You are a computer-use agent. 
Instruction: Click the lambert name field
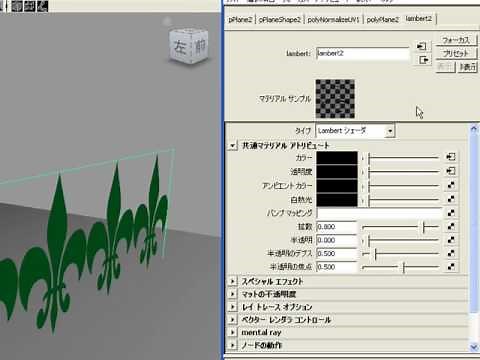point(363,53)
